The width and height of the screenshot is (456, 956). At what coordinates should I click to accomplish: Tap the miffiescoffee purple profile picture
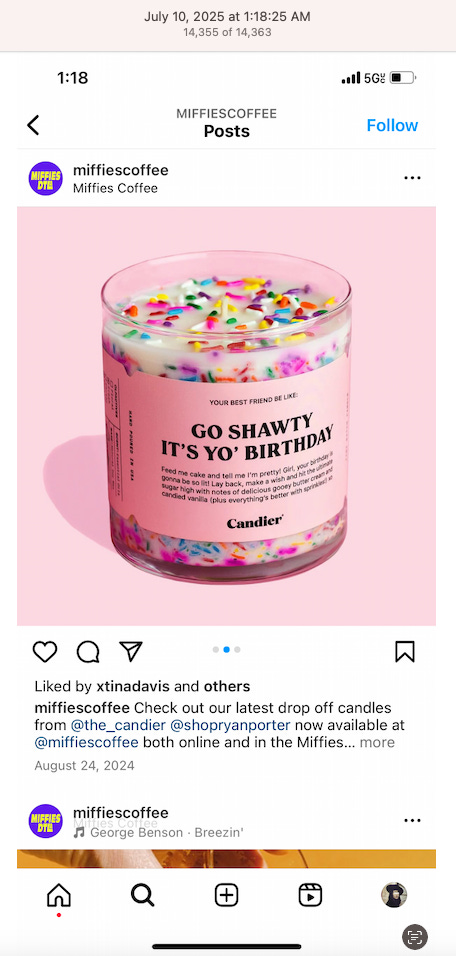(x=46, y=178)
